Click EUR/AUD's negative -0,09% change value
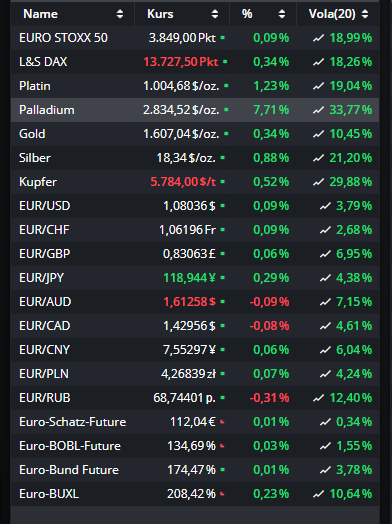The height and width of the screenshot is (524, 392). point(269,302)
